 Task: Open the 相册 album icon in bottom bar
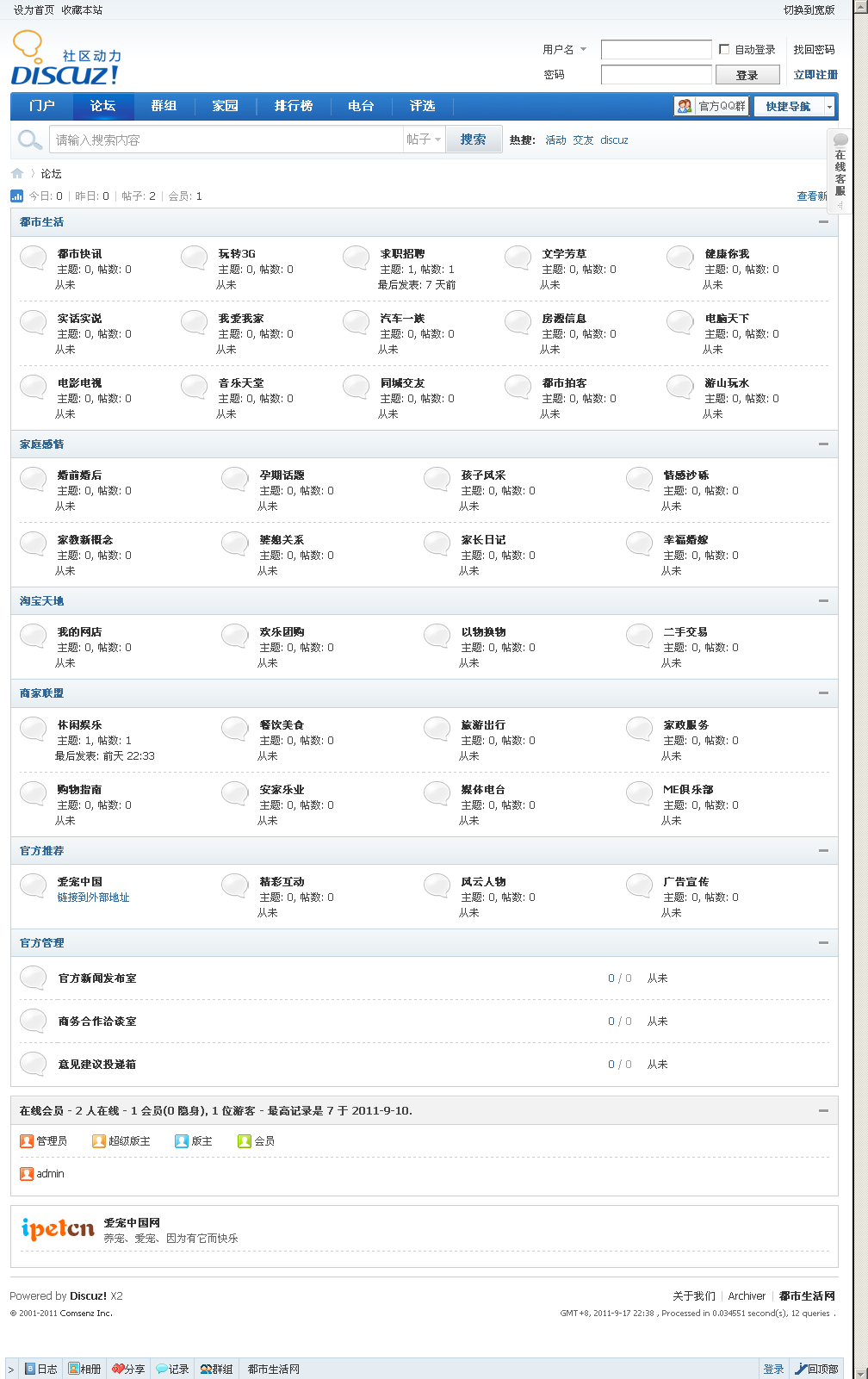pos(74,1369)
